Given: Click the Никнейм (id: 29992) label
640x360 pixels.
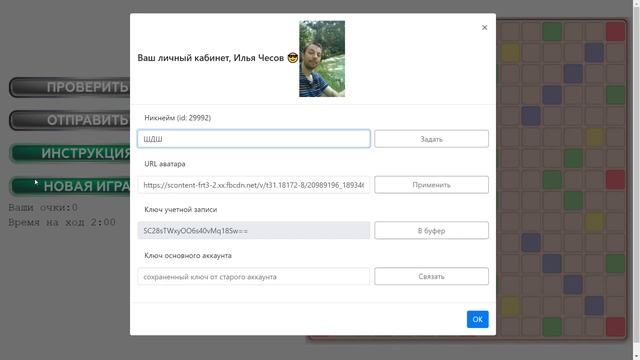Looking at the screenshot, I should click(178, 118).
